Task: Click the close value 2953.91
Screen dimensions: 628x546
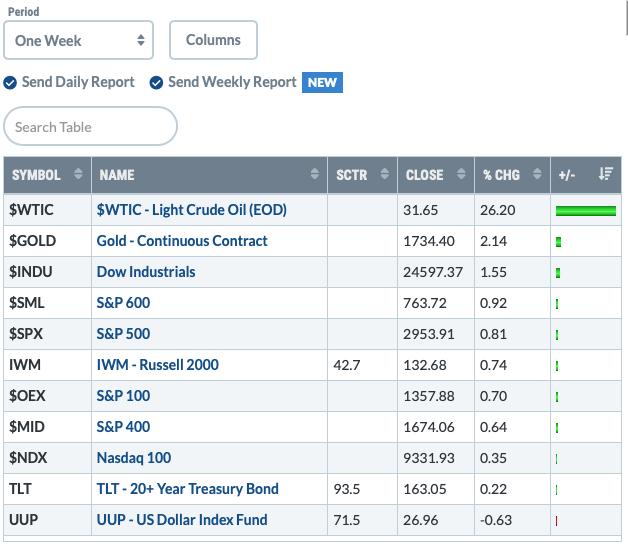Action: 429,334
